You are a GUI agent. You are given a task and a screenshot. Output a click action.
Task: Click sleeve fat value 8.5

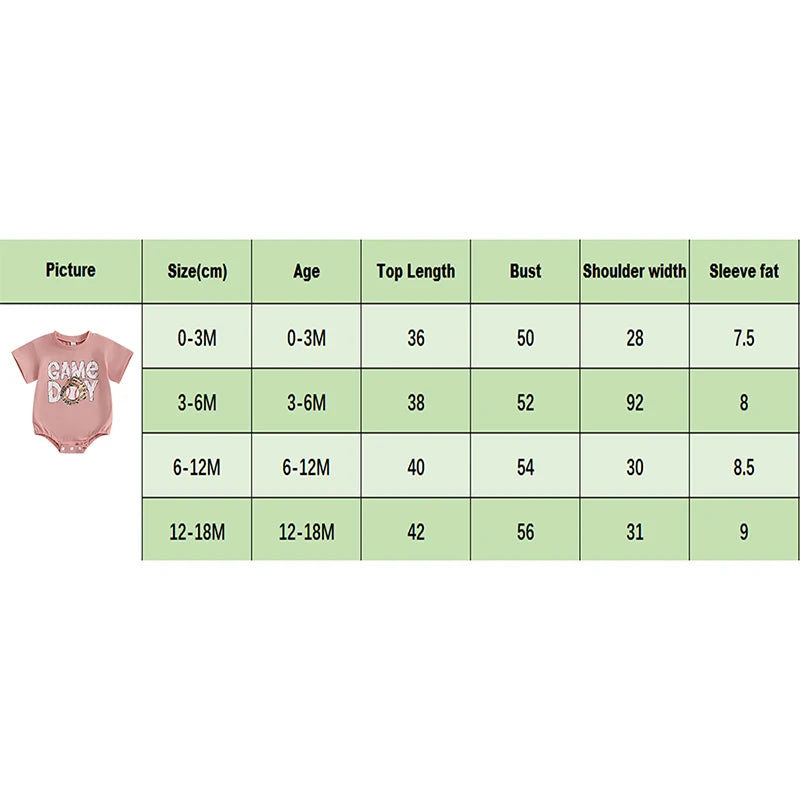pyautogui.click(x=744, y=467)
